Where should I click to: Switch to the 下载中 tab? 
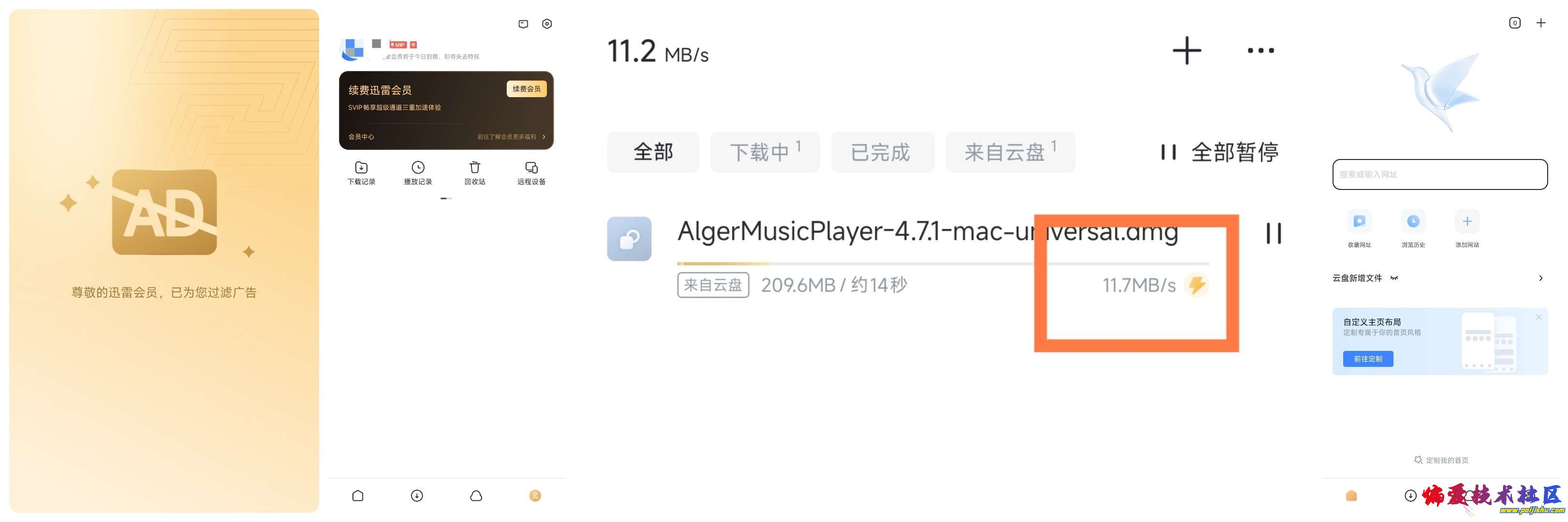[x=764, y=152]
